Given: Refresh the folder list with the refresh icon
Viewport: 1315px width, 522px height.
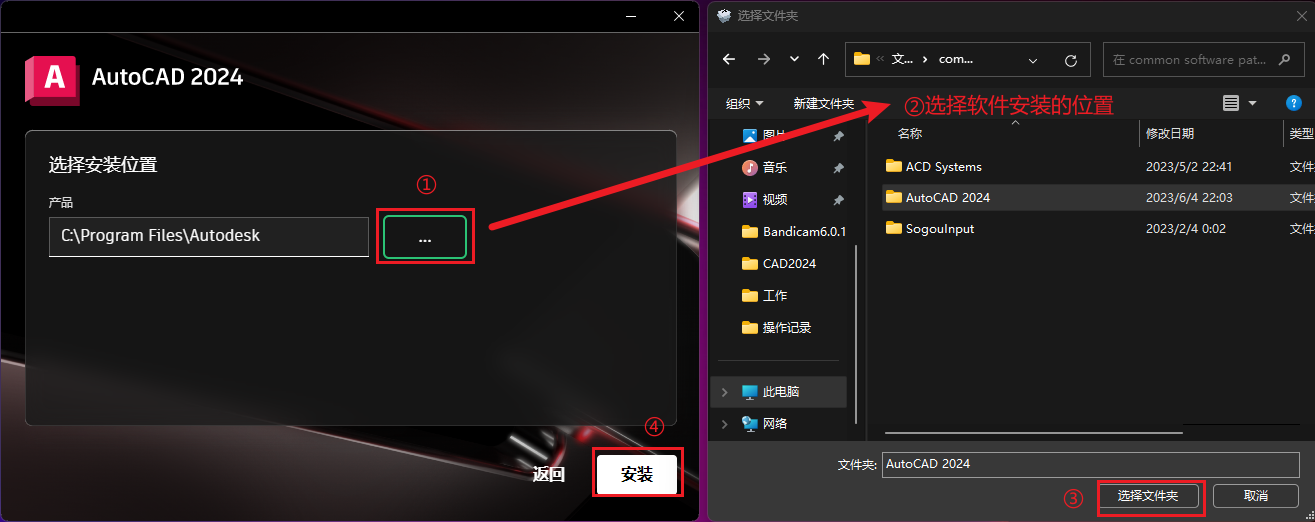Looking at the screenshot, I should (x=1071, y=60).
